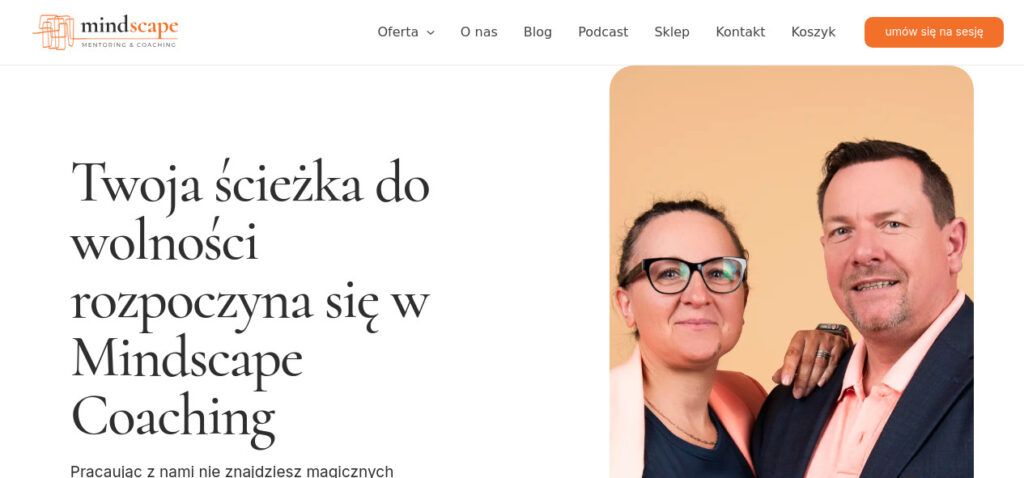Click the hero heading 'Twoja ścieżka do wolności'

click(250, 210)
